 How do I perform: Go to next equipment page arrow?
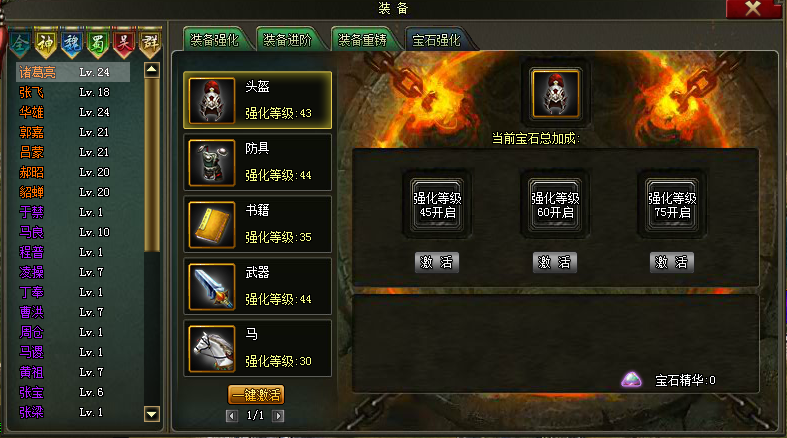click(278, 415)
